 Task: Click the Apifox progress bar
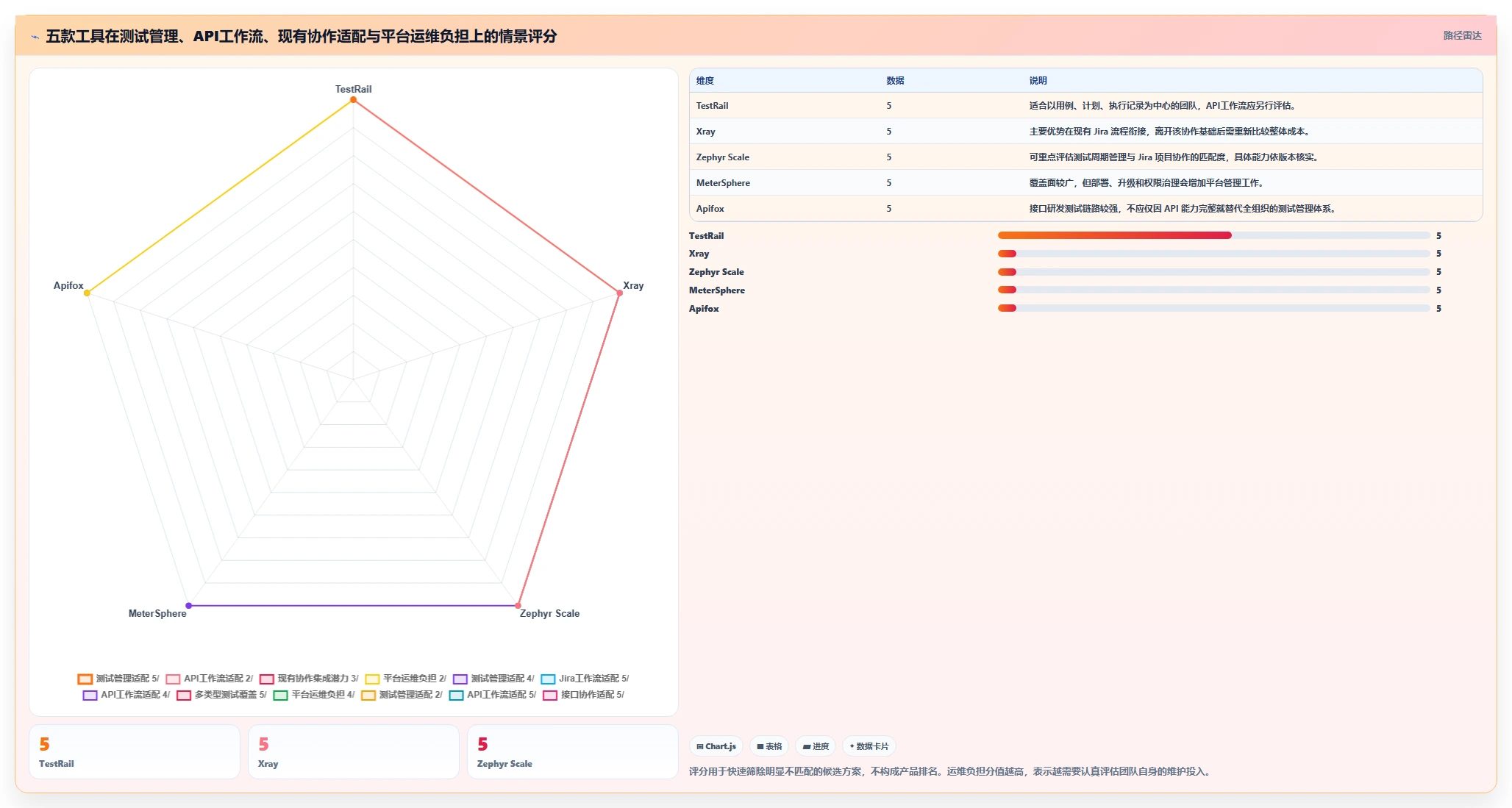point(1213,308)
